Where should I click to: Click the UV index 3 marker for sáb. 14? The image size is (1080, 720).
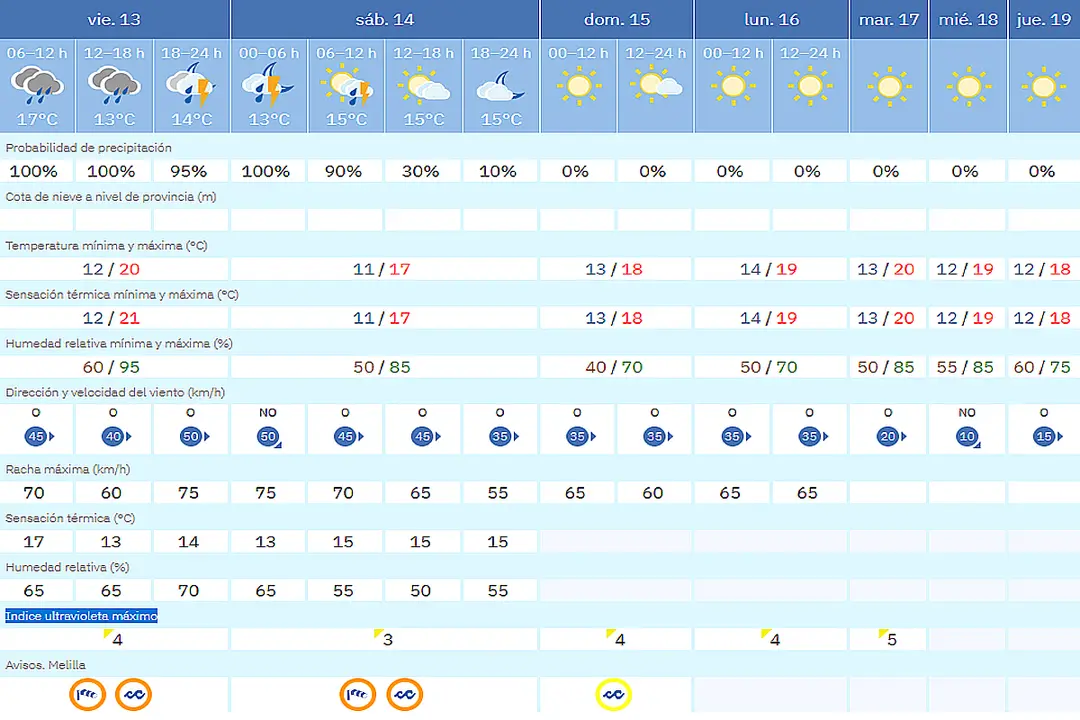pos(384,639)
